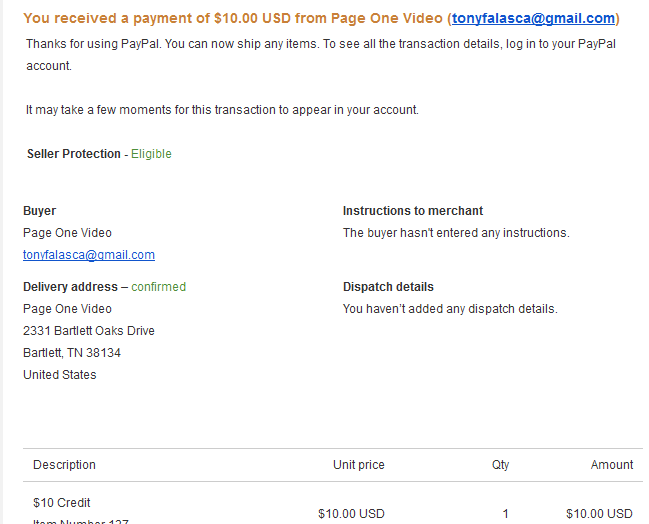Image resolution: width=649 pixels, height=524 pixels.
Task: Click the Description column header
Action: pos(64,465)
